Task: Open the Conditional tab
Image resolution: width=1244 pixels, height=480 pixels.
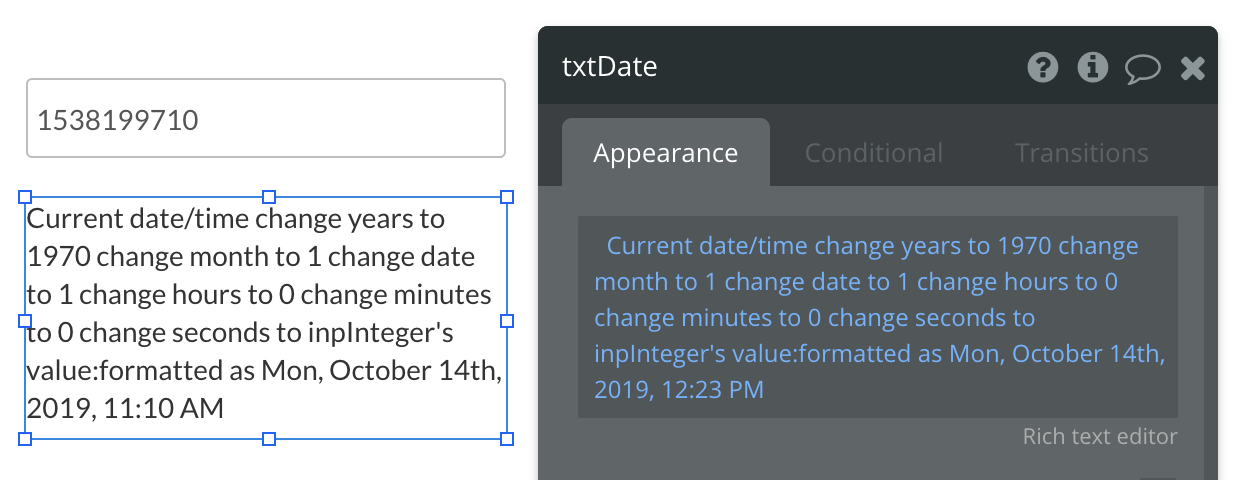Action: (x=873, y=153)
